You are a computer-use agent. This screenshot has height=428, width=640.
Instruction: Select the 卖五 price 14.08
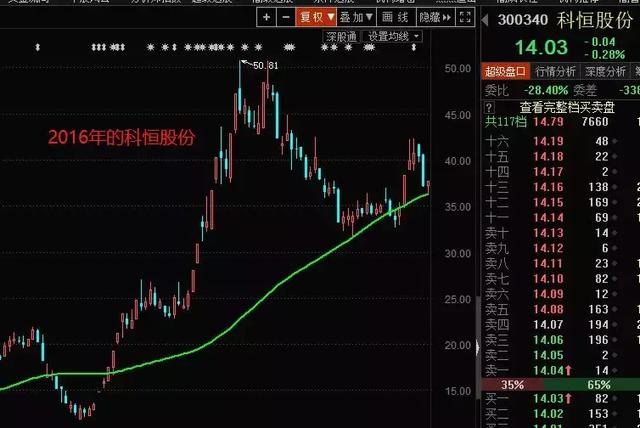pos(548,310)
